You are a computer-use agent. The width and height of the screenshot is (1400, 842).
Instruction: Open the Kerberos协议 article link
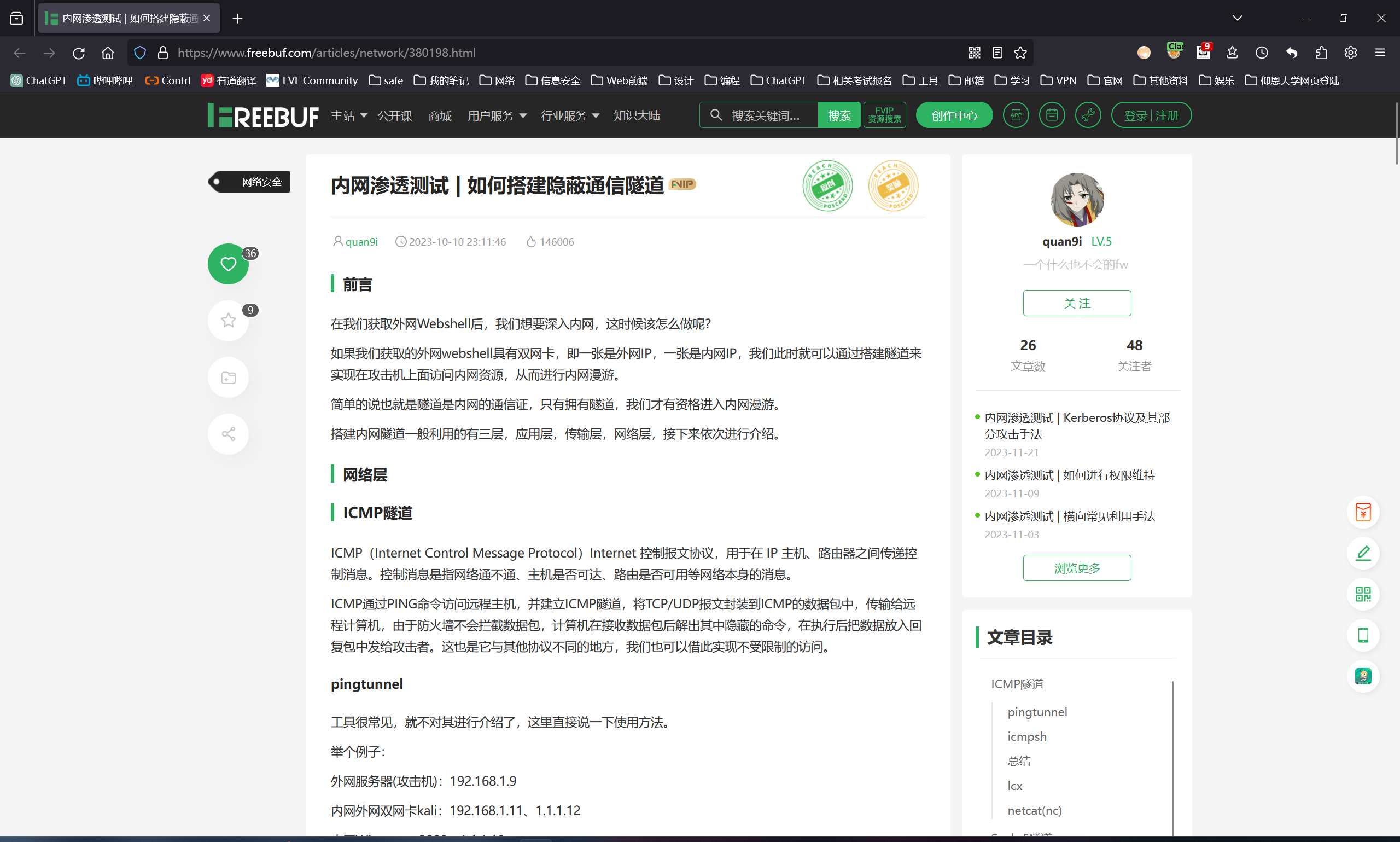tap(1077, 426)
